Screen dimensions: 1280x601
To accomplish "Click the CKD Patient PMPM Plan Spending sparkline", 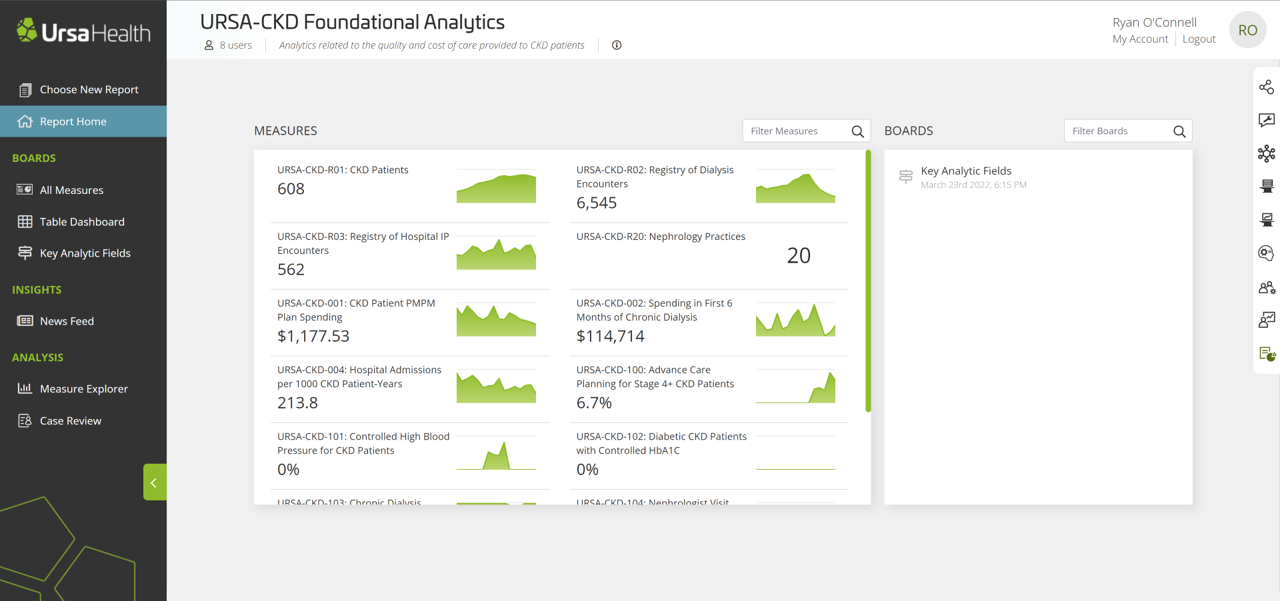I will coord(496,321).
